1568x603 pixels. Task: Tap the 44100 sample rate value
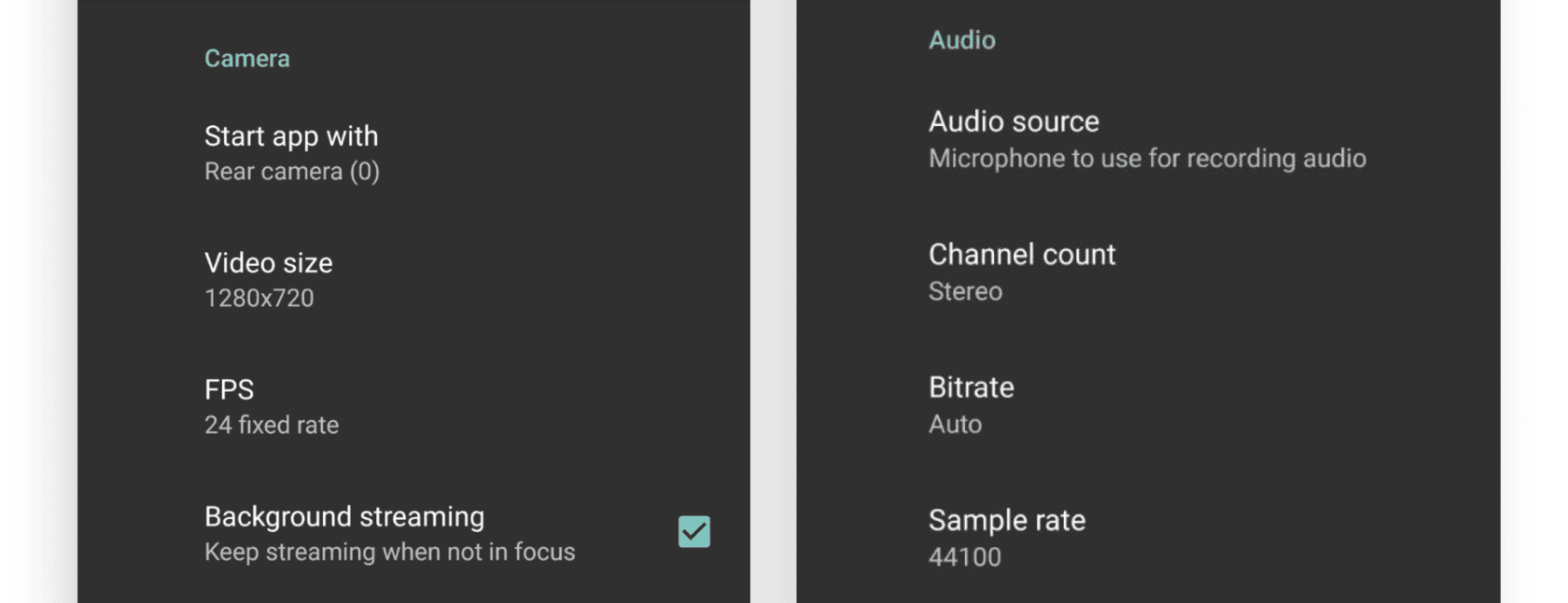click(x=964, y=557)
